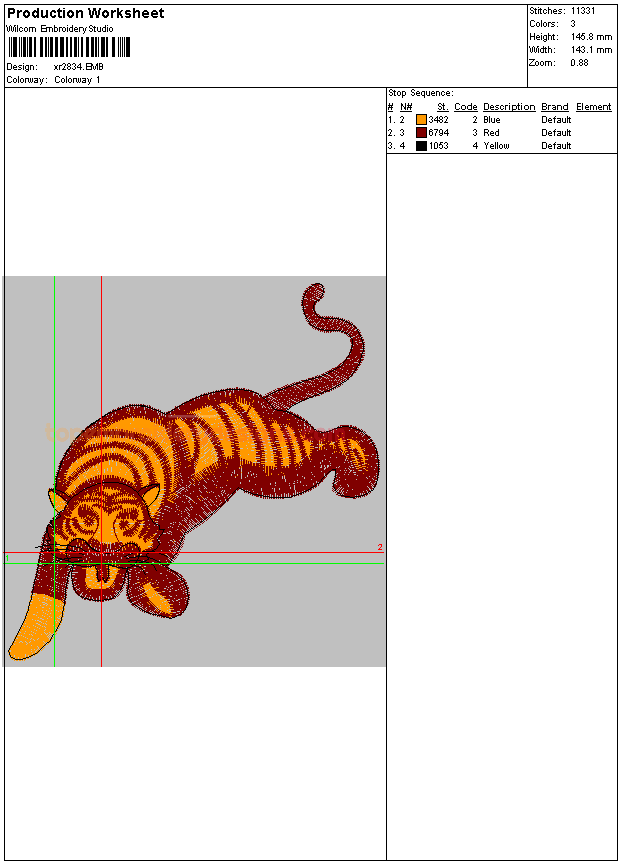This screenshot has width=620, height=861.
Task: Click the 'St.' column header
Action: tap(443, 107)
